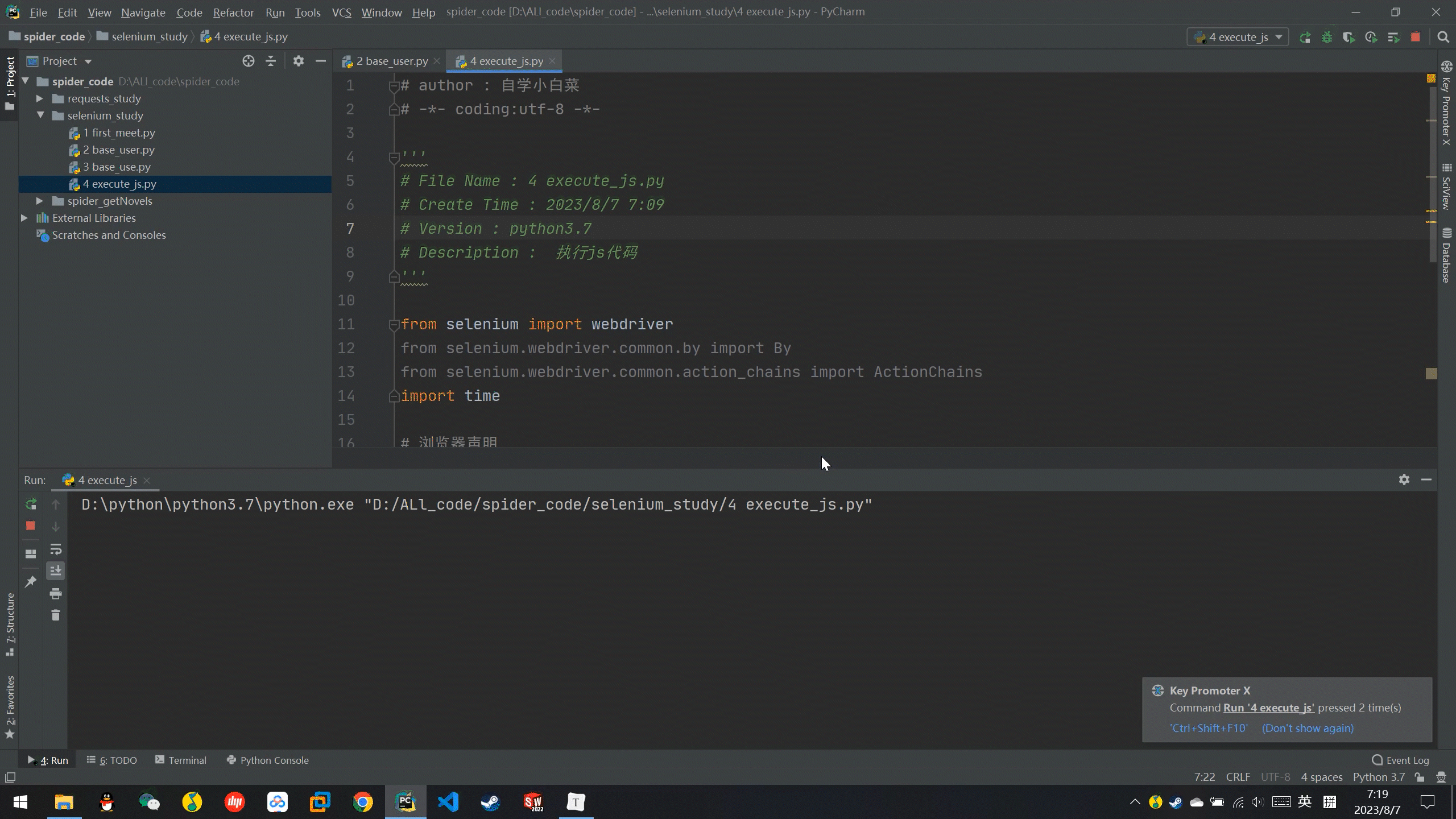The height and width of the screenshot is (819, 1456).
Task: Click Don't show again in Key Promoter X
Action: pos(1306,728)
